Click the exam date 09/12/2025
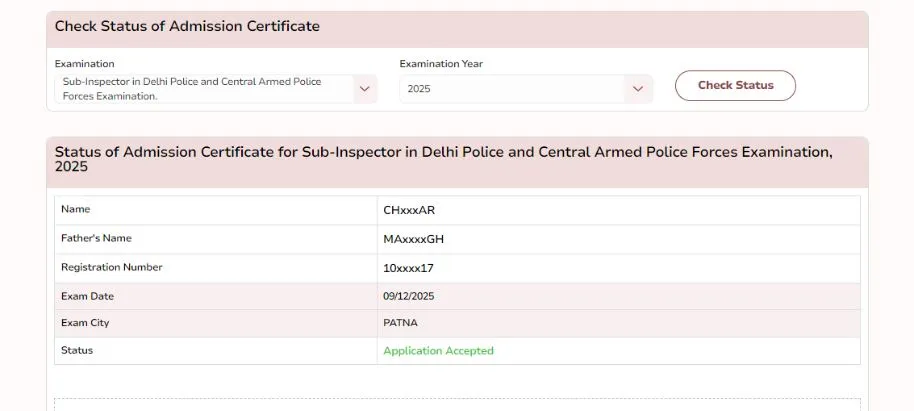 tap(408, 296)
